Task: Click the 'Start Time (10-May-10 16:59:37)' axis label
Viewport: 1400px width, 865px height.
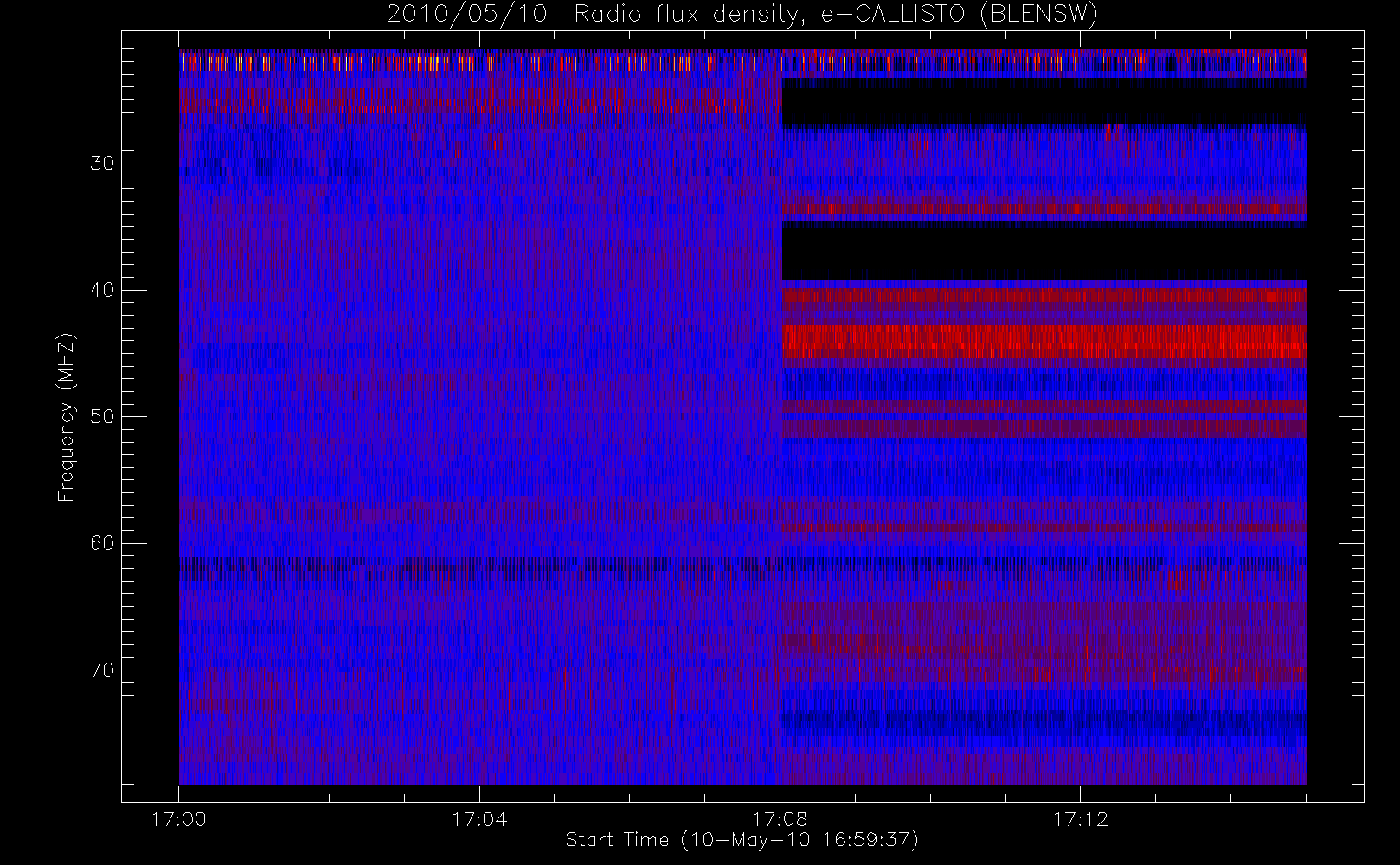Action: coord(742,840)
